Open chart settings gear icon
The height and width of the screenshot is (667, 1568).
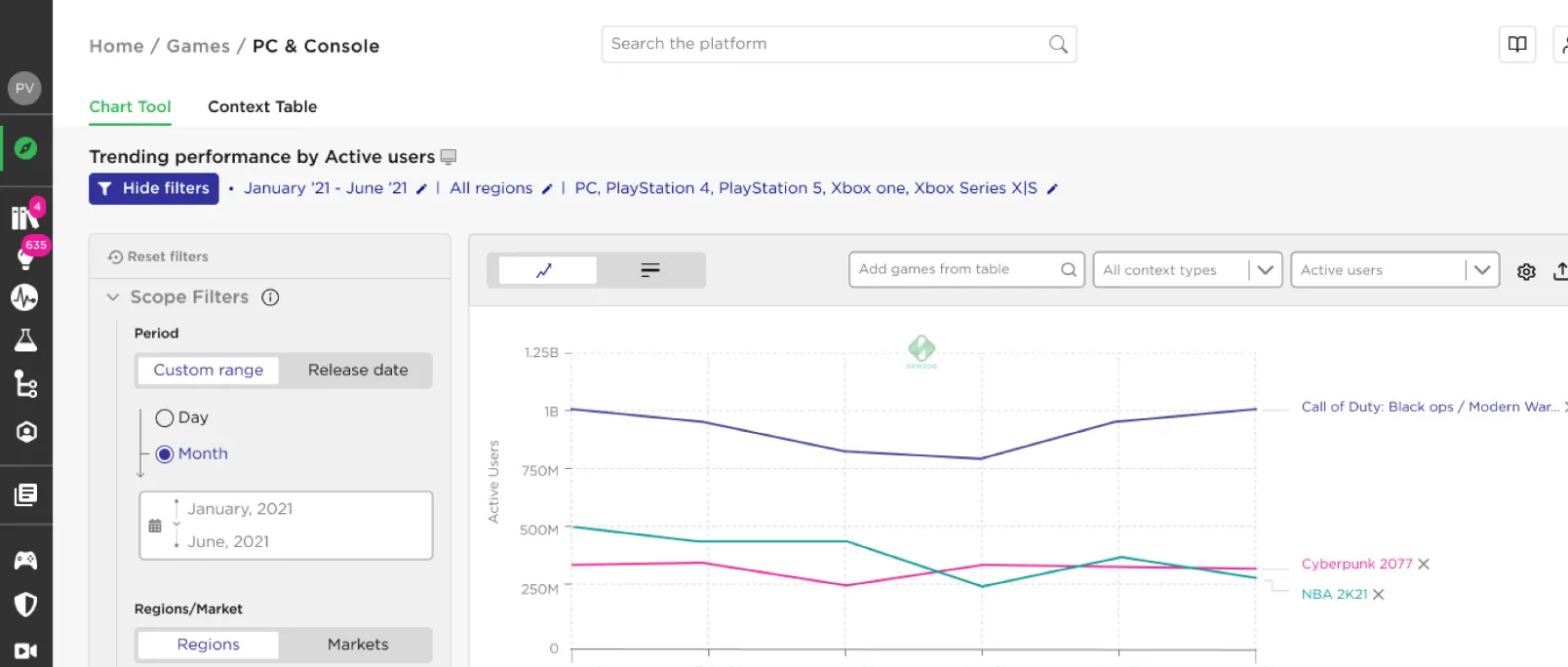click(1526, 271)
